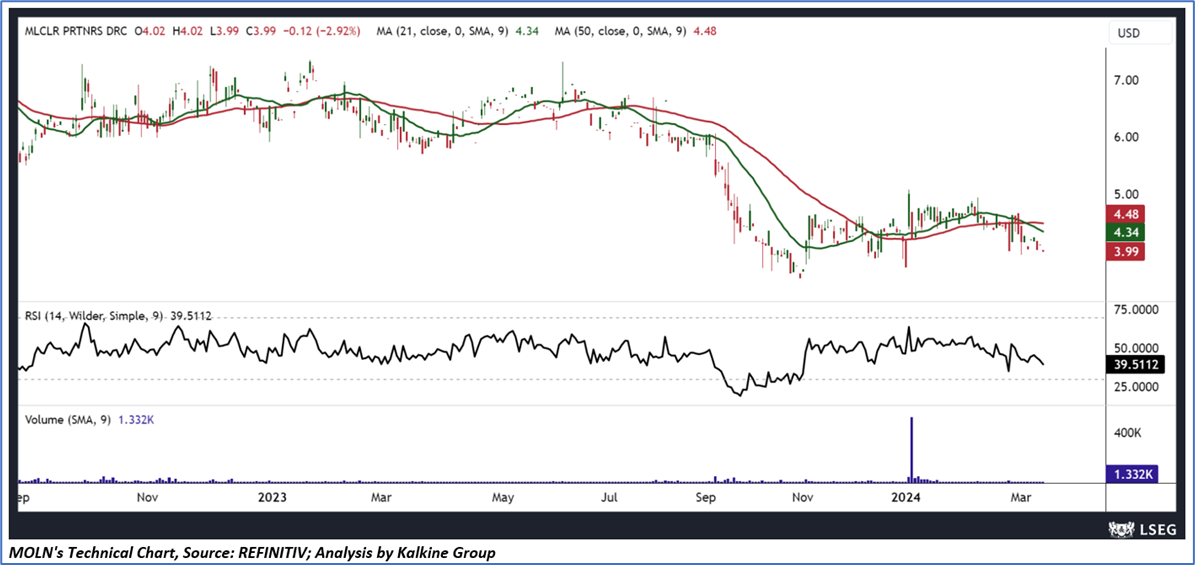
Task: Click the May time axis label
Action: [x=501, y=498]
